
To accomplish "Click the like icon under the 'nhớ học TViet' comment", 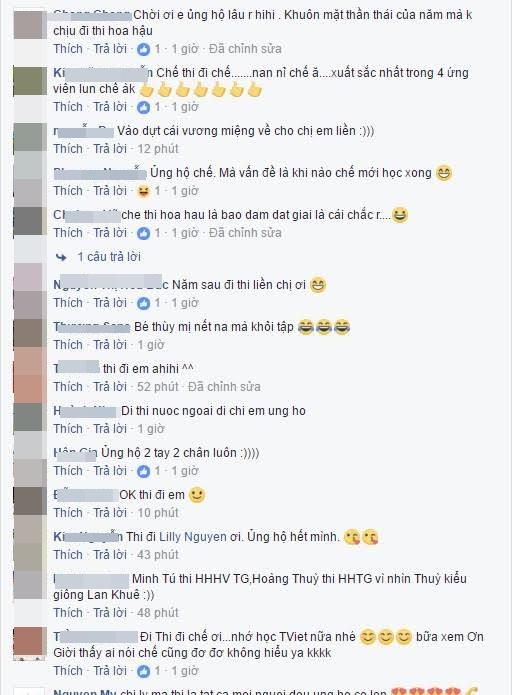I will click(x=143, y=671).
